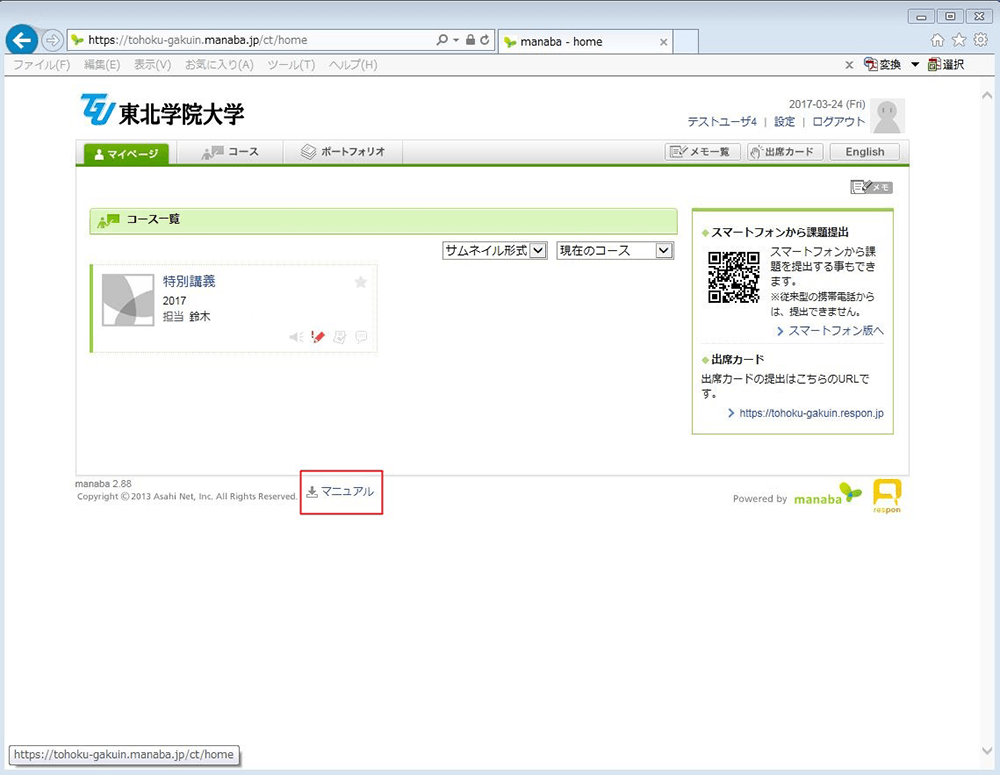Open browser settings gear icon
Screen dimensions: 1000x775
pyautogui.click(x=980, y=40)
